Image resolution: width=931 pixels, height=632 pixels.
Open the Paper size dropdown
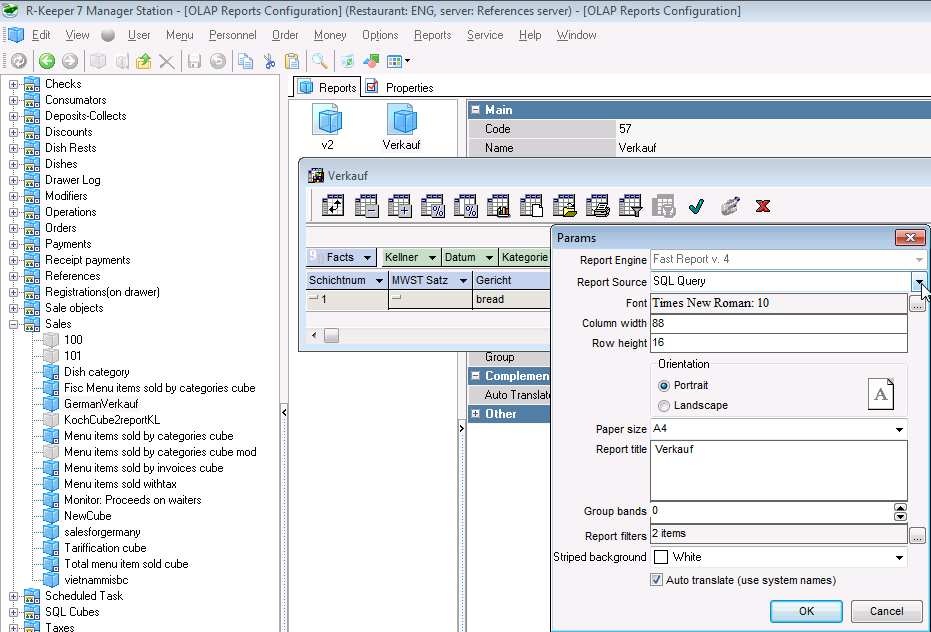899,429
